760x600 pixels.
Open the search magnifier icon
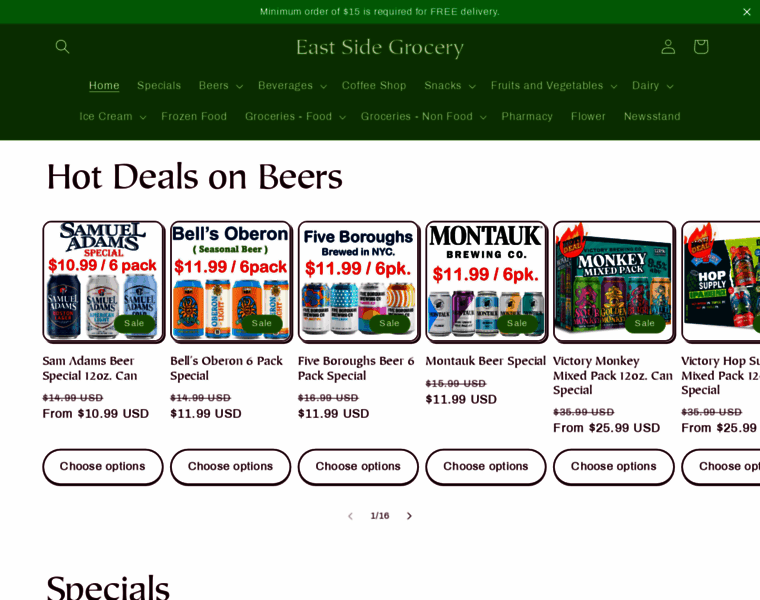pyautogui.click(x=62, y=47)
